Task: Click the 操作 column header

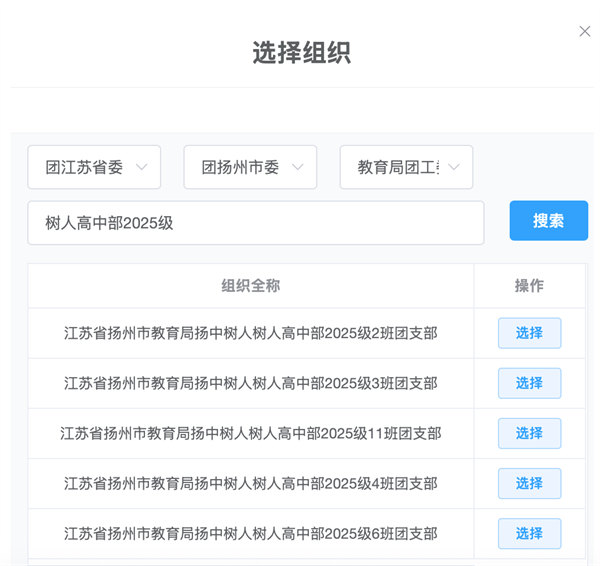Action: click(529, 286)
